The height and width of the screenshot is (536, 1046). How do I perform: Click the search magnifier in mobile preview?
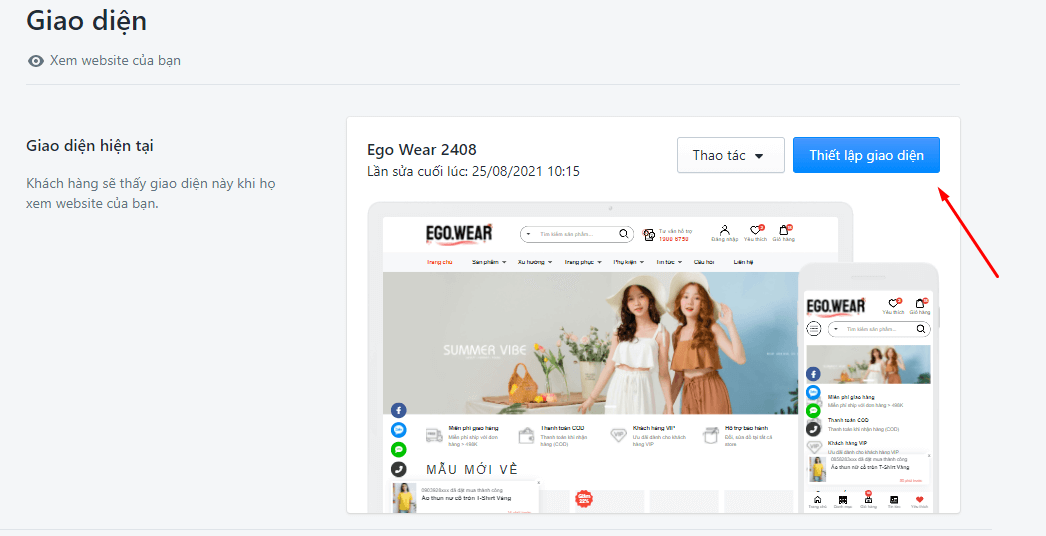click(921, 329)
